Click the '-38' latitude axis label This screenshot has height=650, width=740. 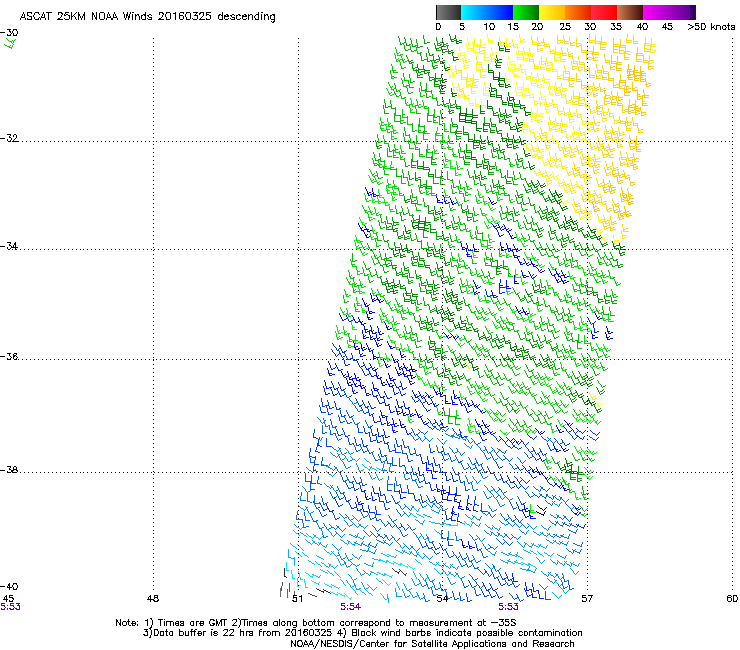(9, 470)
